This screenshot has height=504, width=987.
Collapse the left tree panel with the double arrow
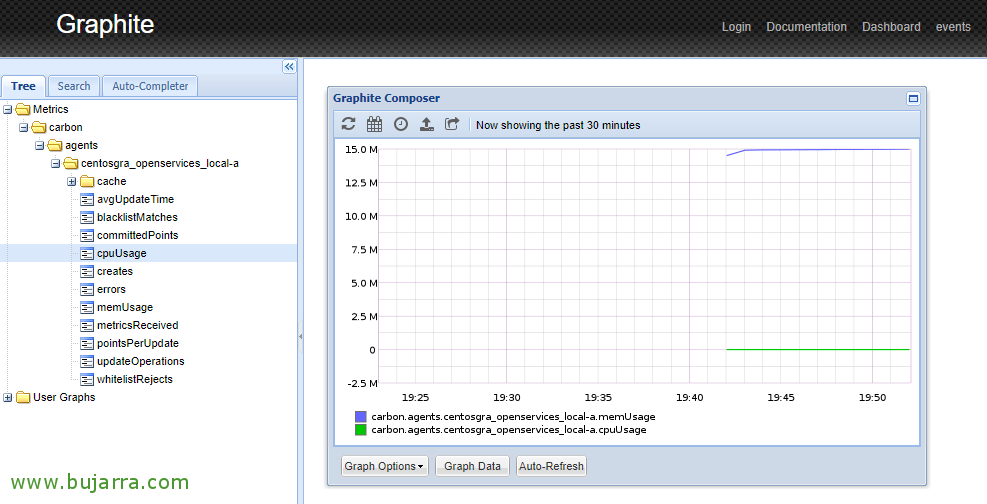(x=290, y=67)
